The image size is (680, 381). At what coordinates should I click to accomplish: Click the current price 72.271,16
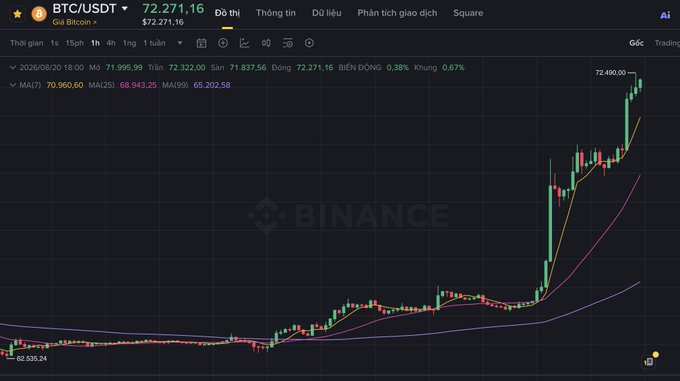pos(173,8)
